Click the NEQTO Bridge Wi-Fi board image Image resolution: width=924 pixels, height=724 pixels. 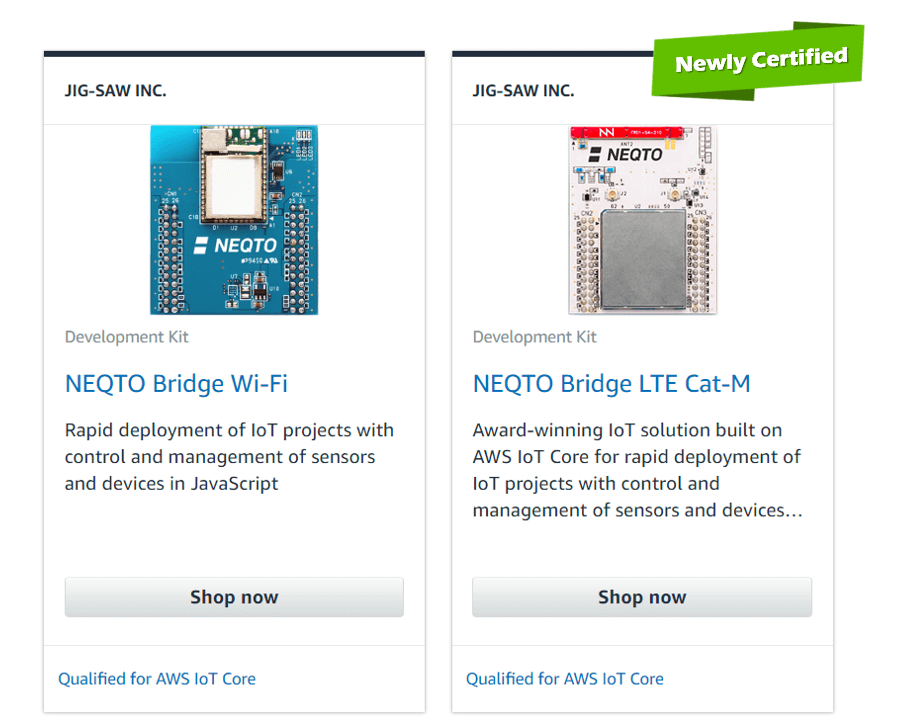click(234, 220)
